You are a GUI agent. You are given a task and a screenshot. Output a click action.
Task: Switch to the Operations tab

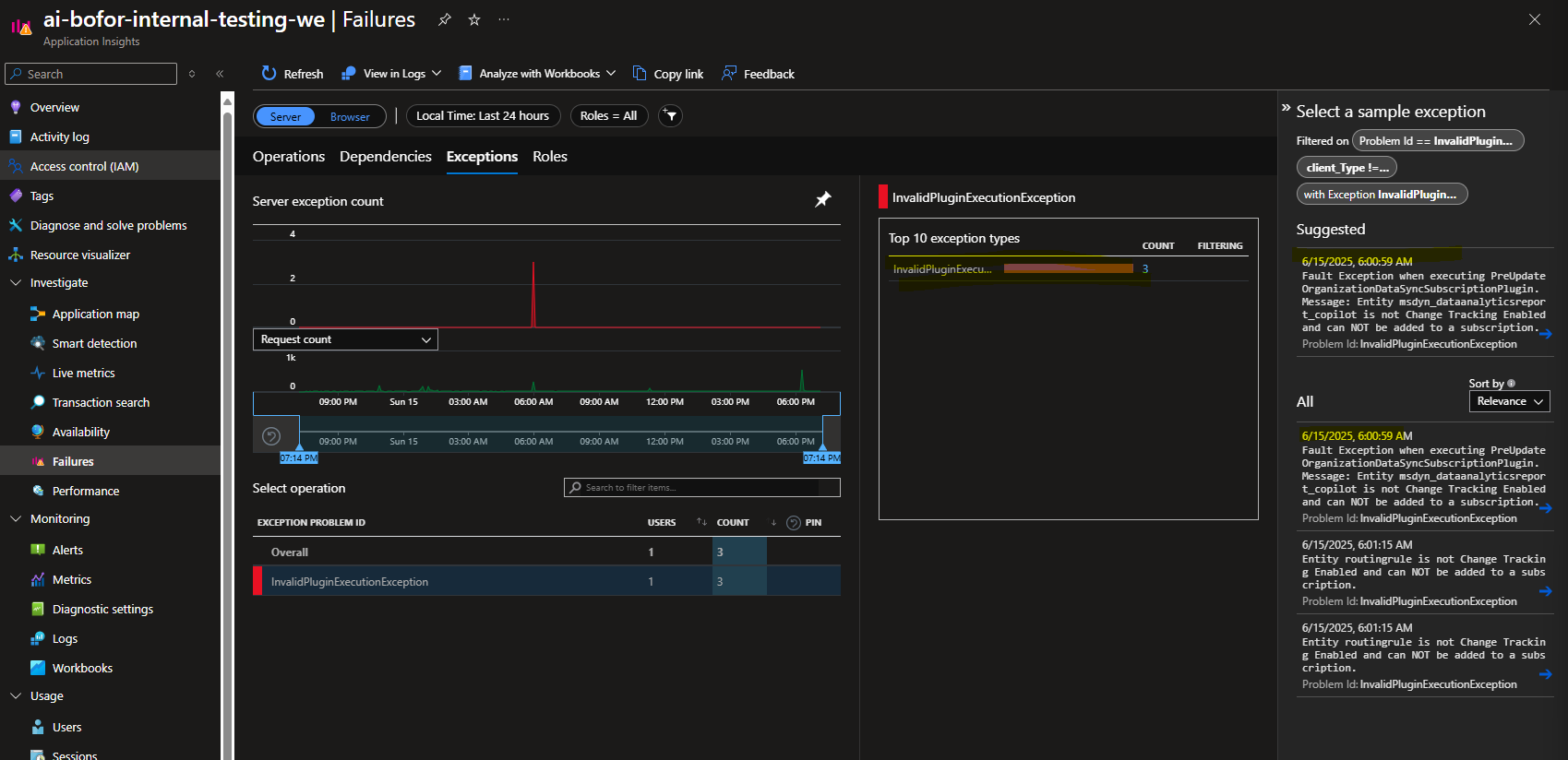pos(289,157)
